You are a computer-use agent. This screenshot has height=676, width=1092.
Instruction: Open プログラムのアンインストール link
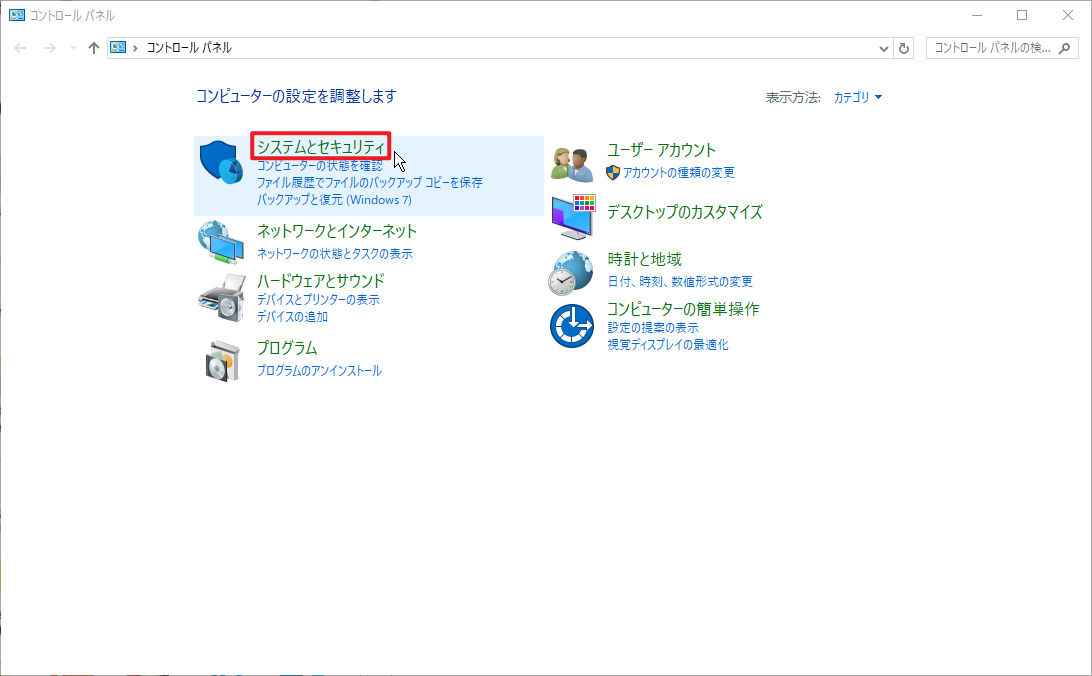click(x=319, y=370)
